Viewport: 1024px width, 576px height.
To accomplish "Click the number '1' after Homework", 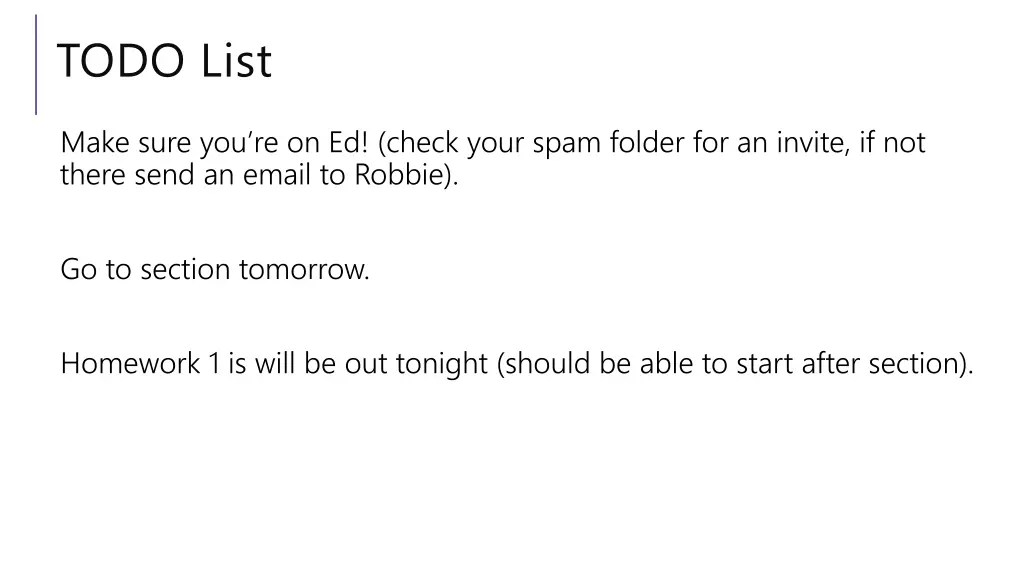I will click(214, 363).
